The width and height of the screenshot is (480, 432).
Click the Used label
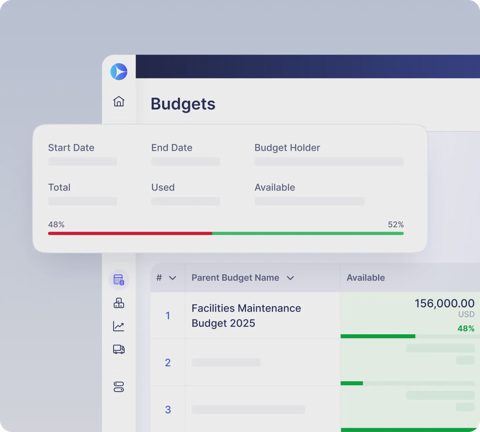tap(163, 187)
